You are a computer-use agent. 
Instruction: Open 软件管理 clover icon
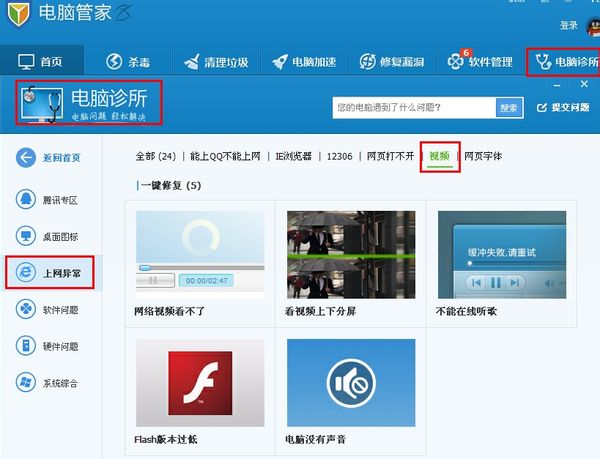[x=456, y=62]
